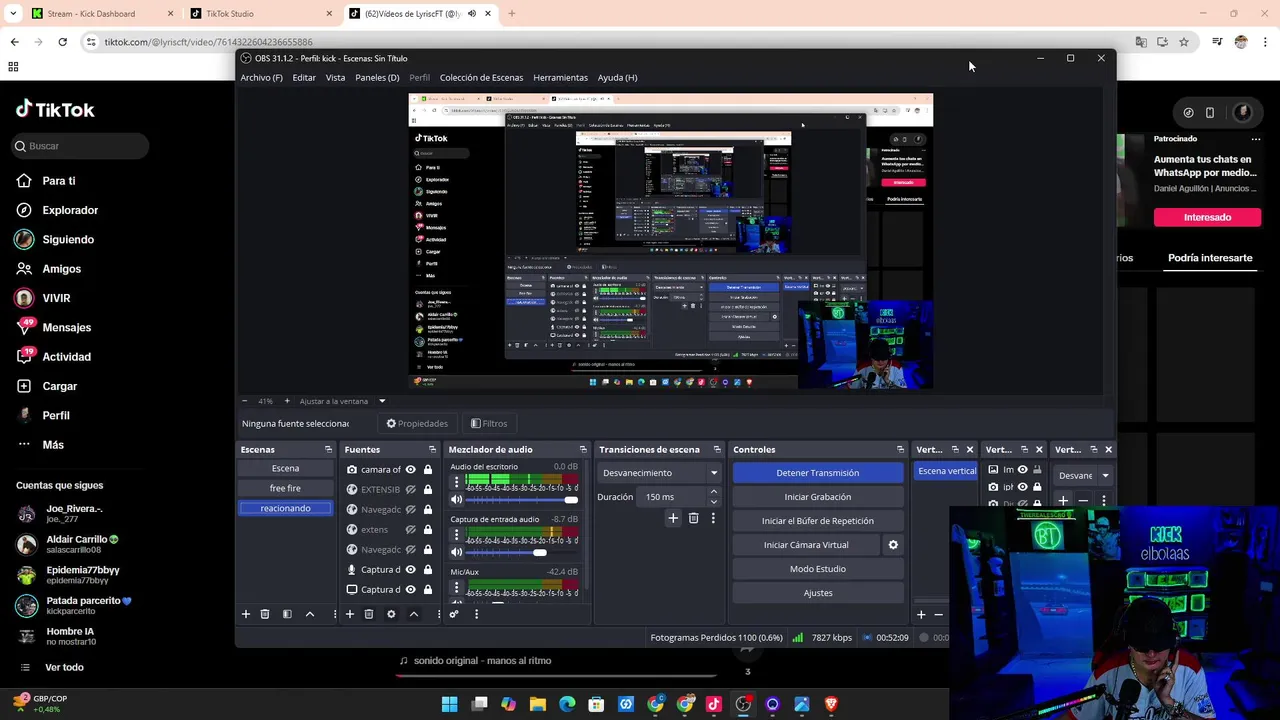Image resolution: width=1280 pixels, height=720 pixels.
Task: Open transition properties three-dot menu
Action: [x=713, y=518]
